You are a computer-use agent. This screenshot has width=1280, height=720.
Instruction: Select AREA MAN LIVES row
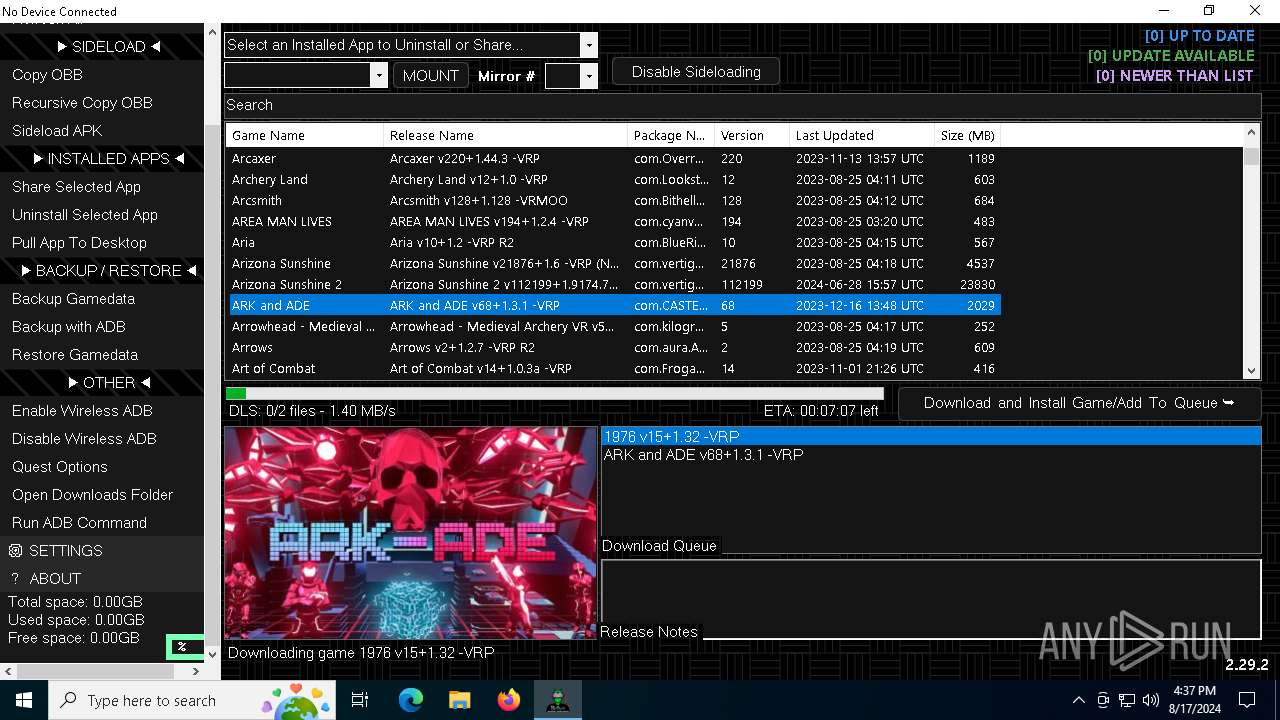pyautogui.click(x=614, y=221)
